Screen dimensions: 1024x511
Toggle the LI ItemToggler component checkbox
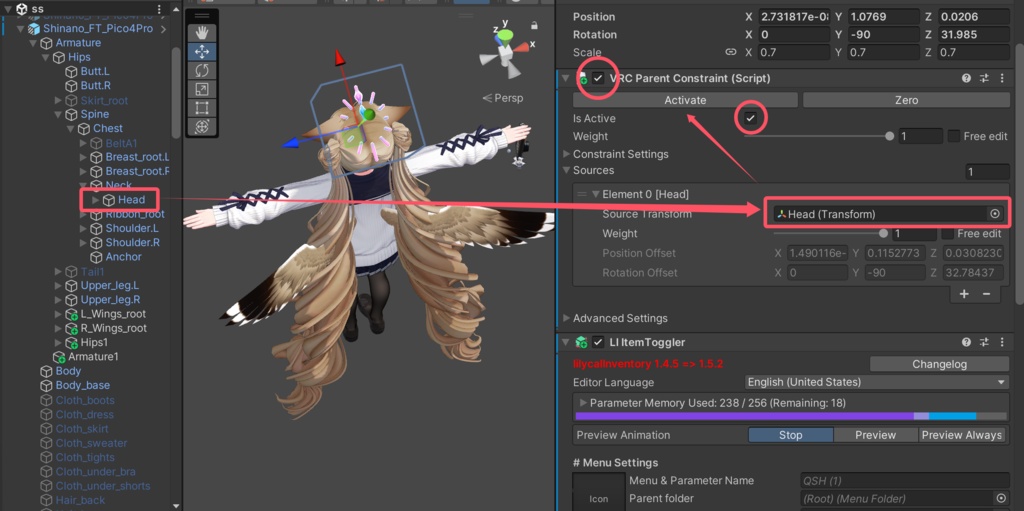click(598, 342)
